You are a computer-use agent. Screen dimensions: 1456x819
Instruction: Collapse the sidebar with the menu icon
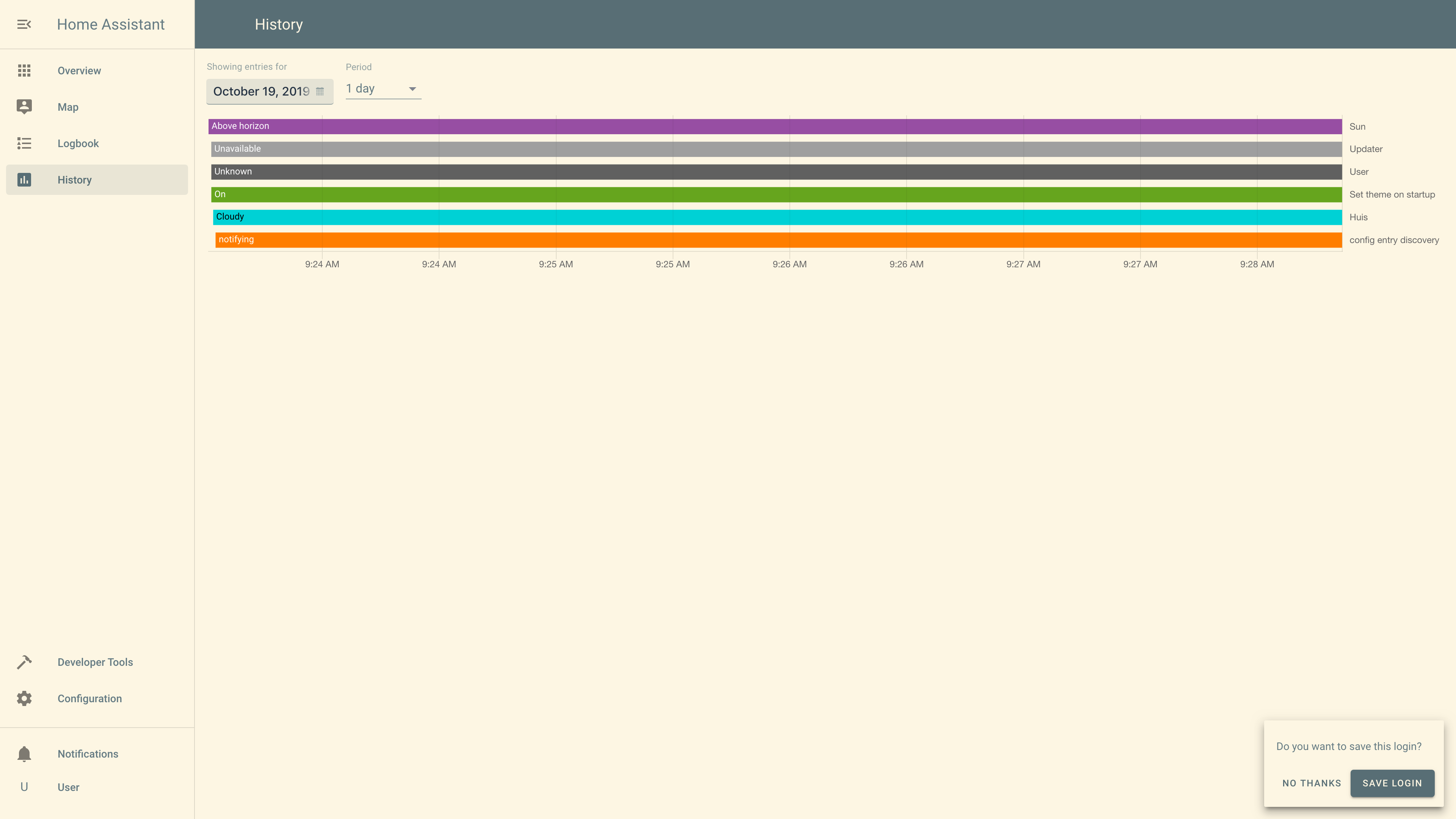[x=24, y=24]
